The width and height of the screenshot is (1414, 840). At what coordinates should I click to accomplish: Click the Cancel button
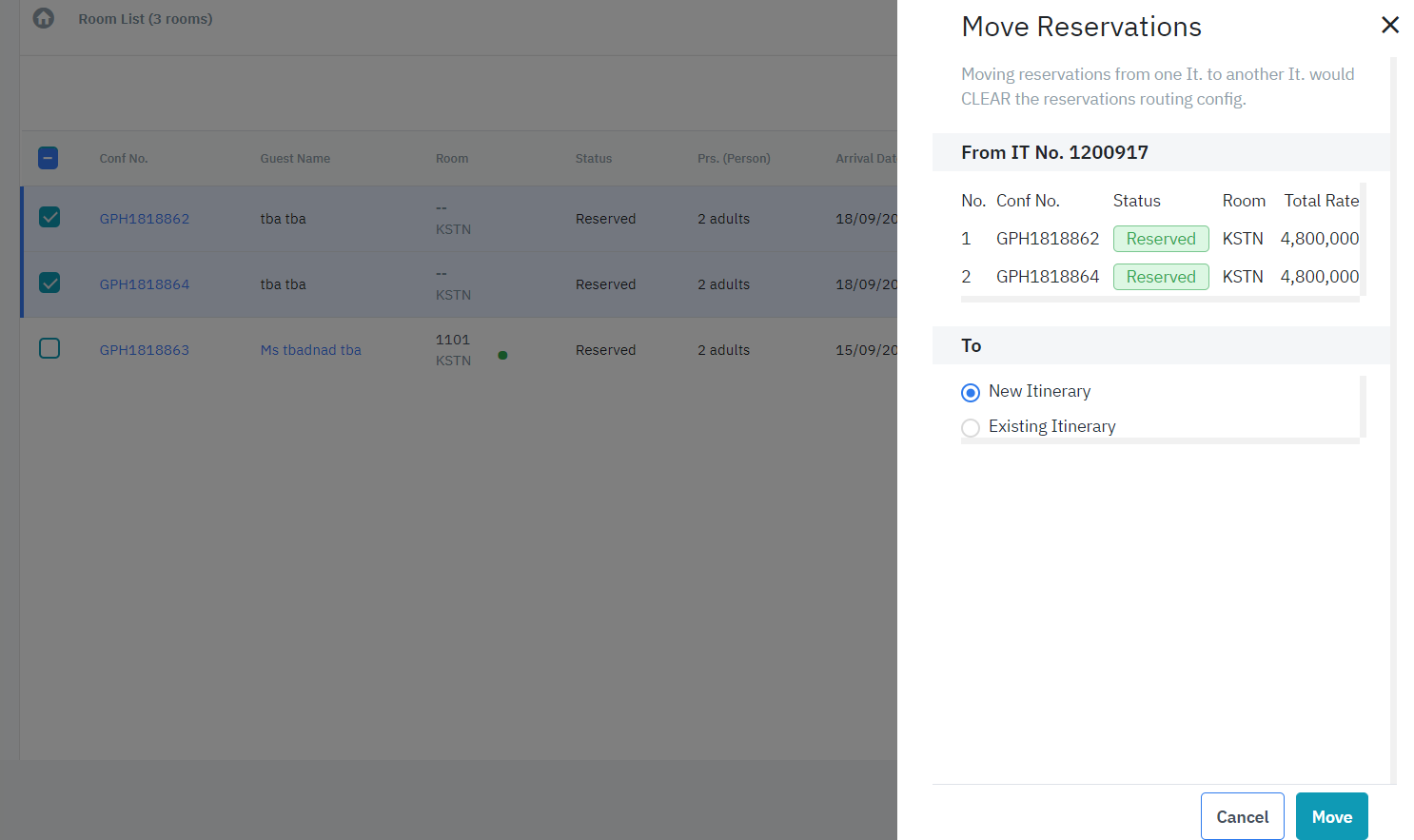coord(1242,816)
